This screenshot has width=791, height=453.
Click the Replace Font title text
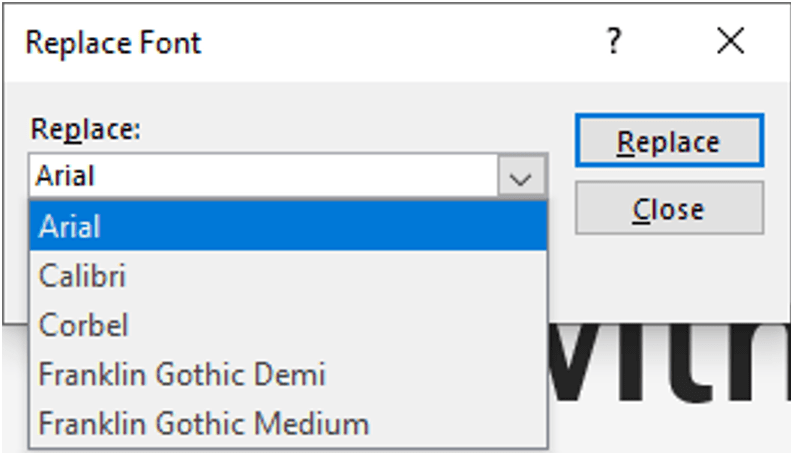tap(113, 43)
